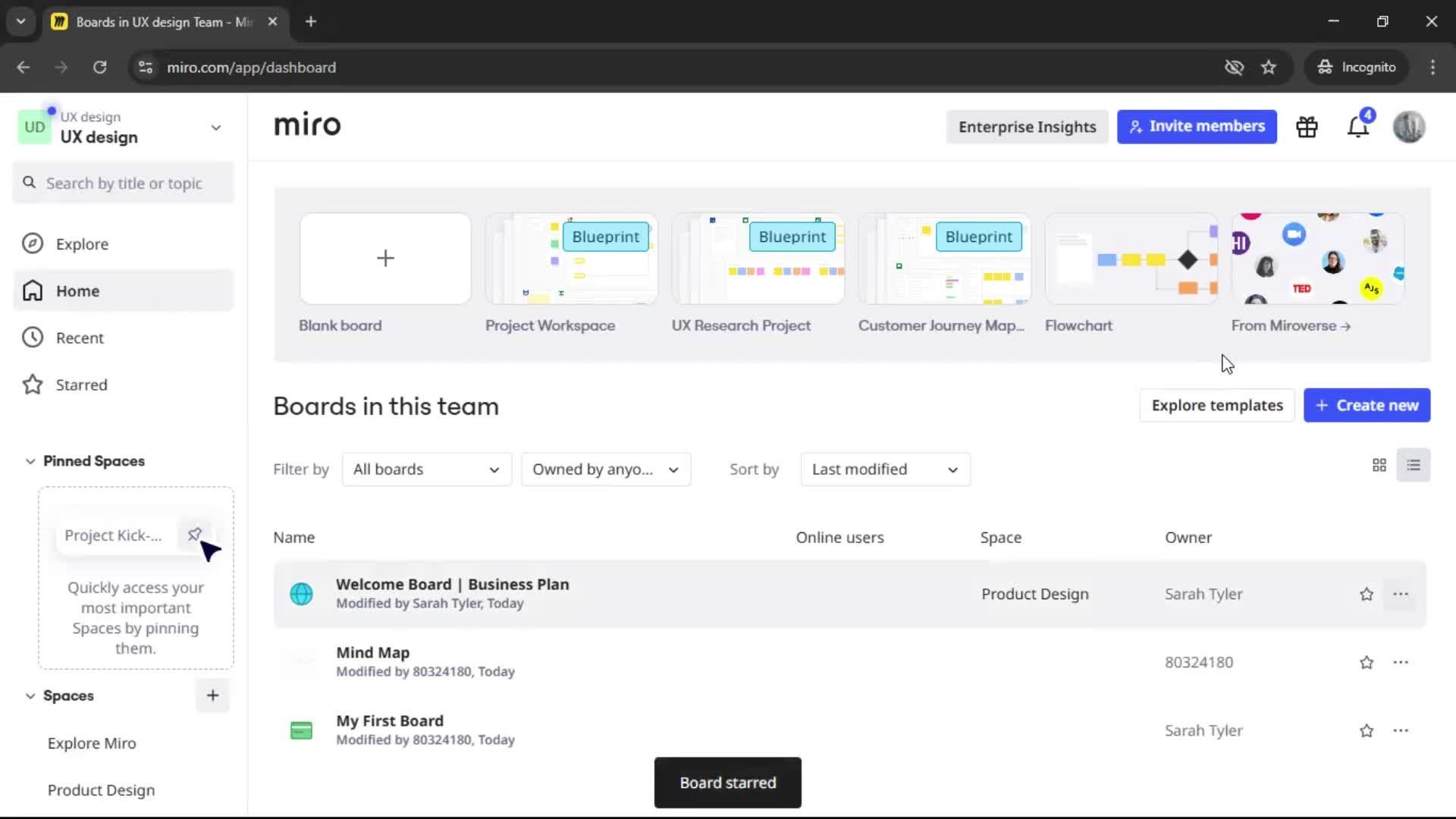Click the Board starred notification toast
This screenshot has width=1456, height=819.
coord(727,783)
